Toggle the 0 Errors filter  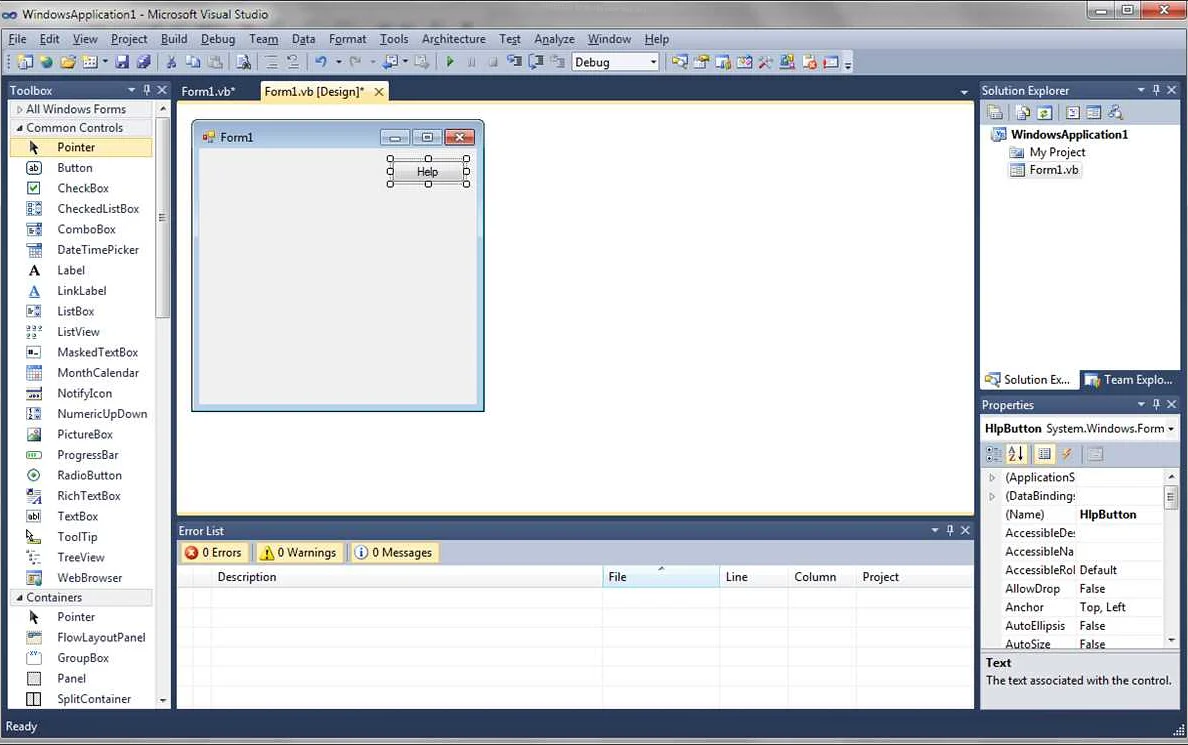tap(213, 552)
